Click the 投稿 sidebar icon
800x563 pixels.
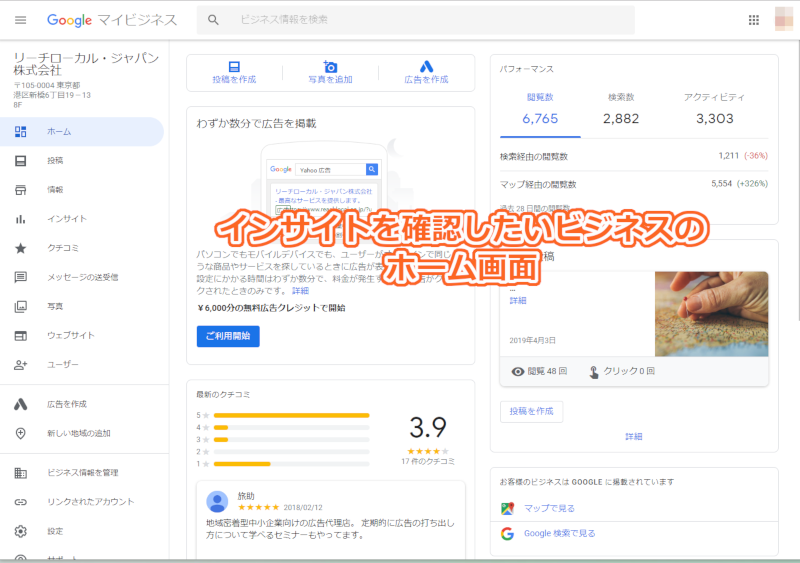(20, 161)
